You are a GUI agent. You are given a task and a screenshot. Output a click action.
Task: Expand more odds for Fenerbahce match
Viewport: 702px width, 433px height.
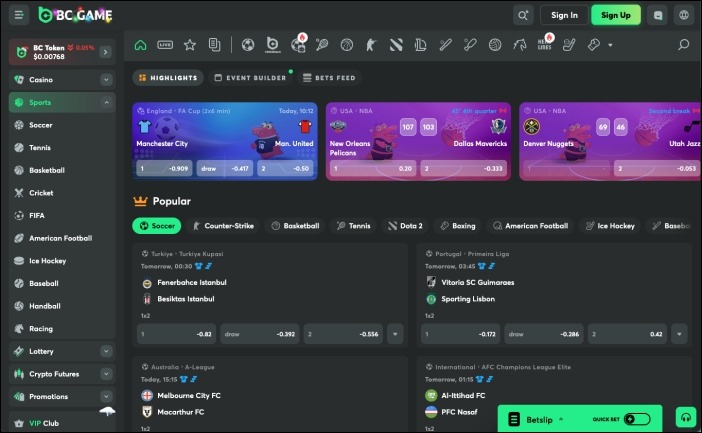coord(395,334)
